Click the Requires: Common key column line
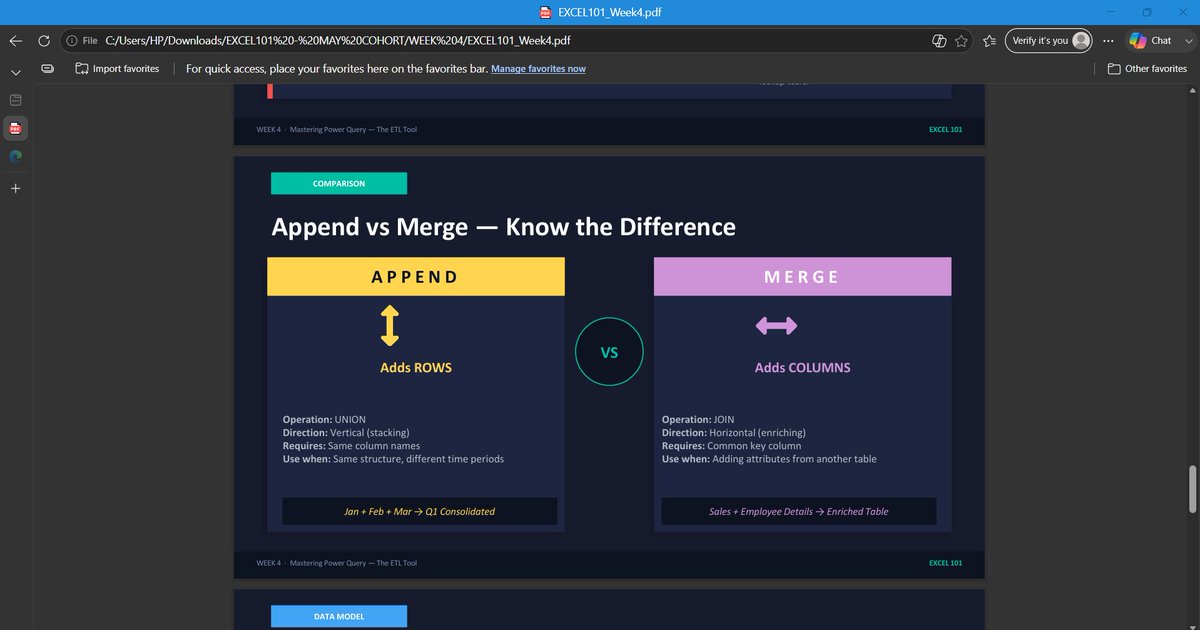Screen dimensions: 1200x630 (x=731, y=446)
